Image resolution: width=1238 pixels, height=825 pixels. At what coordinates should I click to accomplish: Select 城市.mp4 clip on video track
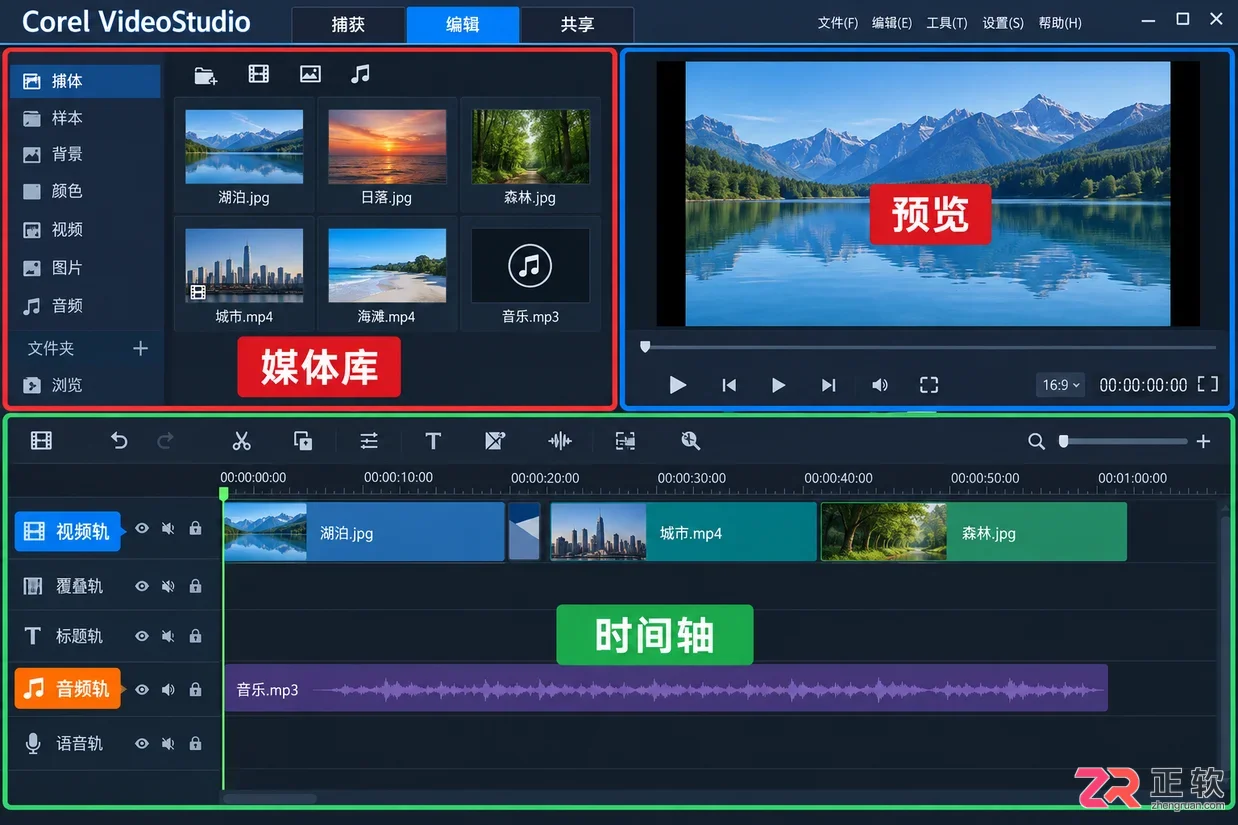(683, 532)
